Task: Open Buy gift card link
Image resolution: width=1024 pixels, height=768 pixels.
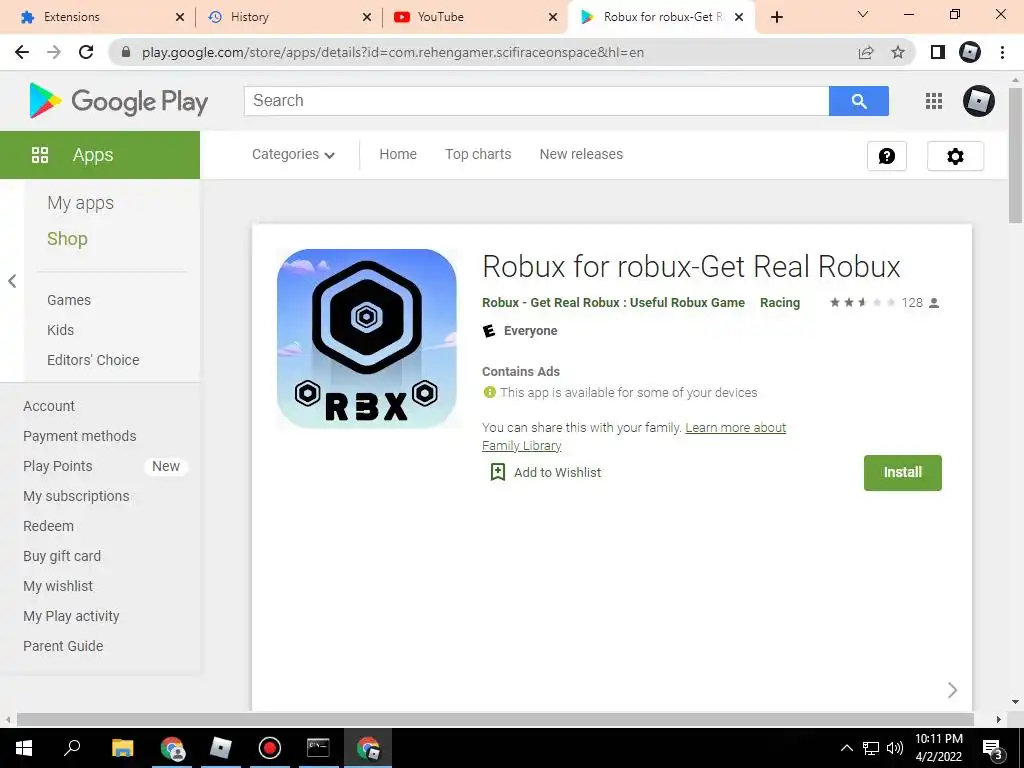Action: click(62, 556)
